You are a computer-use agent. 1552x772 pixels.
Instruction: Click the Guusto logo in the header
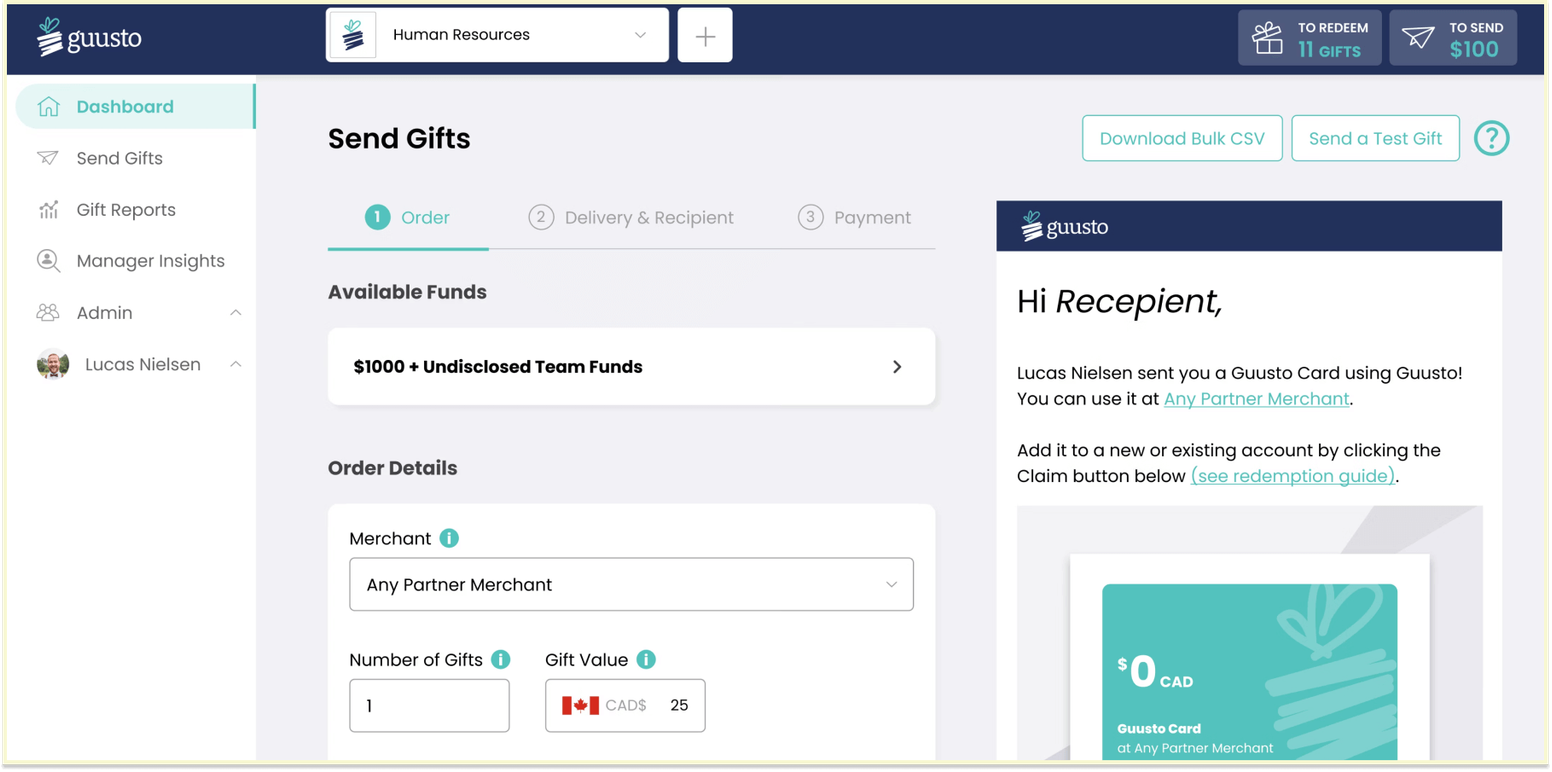pos(89,37)
